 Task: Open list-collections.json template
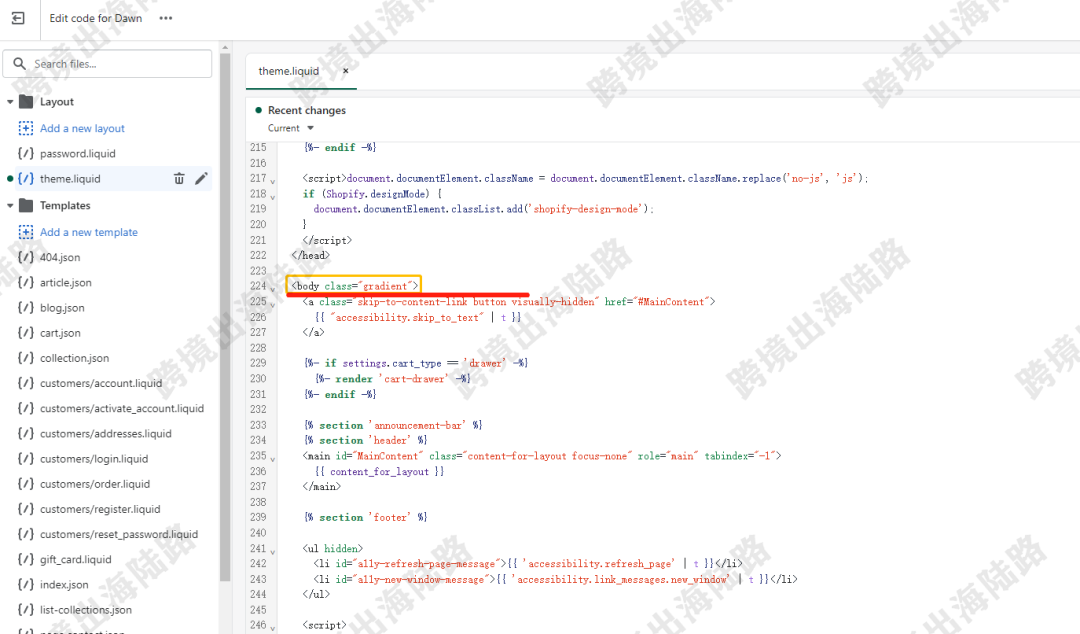85,610
